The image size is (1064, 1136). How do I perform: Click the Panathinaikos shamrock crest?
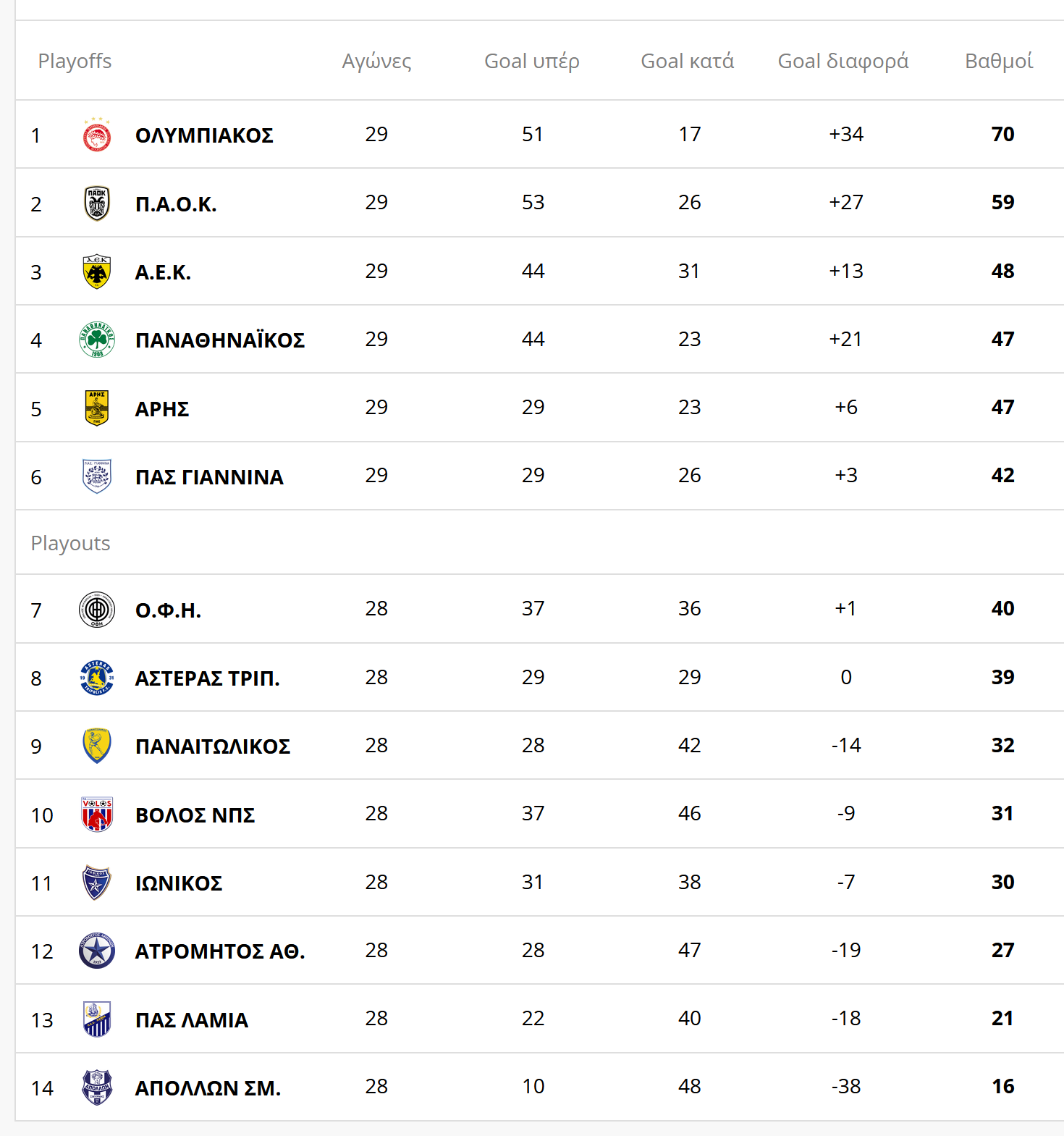(x=97, y=340)
